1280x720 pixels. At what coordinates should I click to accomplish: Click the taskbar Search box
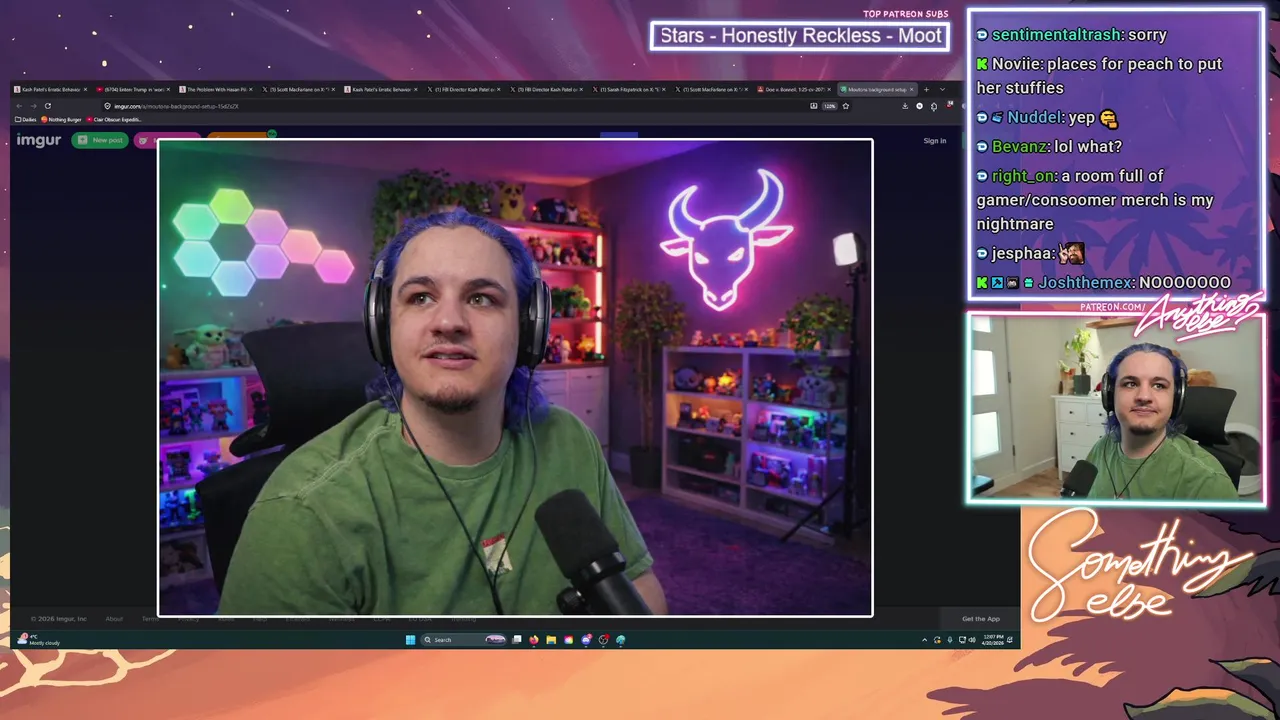click(x=464, y=640)
